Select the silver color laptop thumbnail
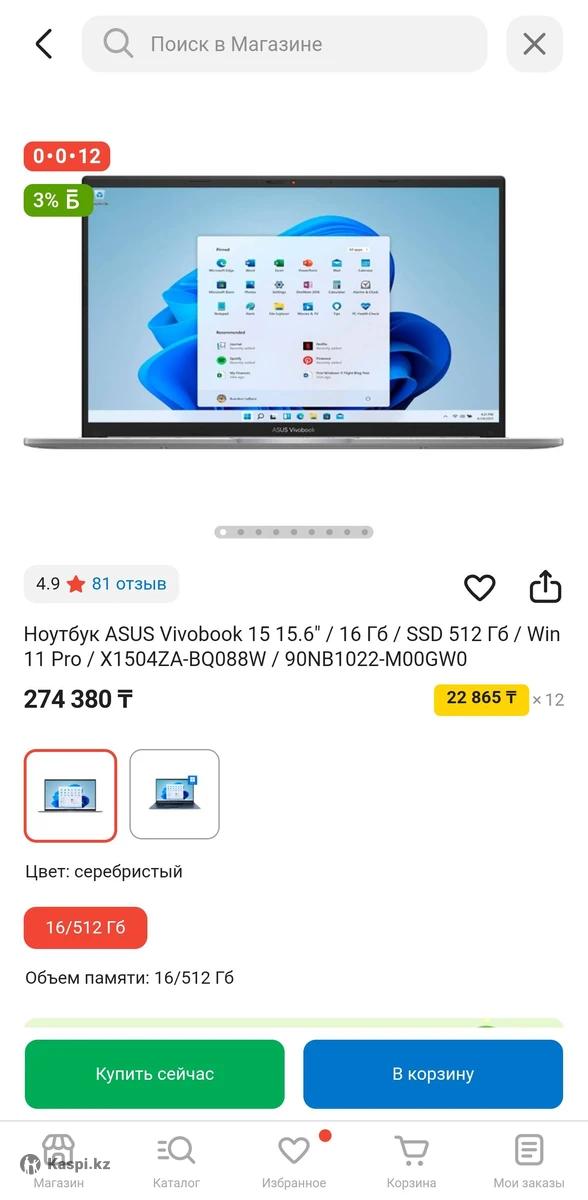Viewport: 588px width, 1200px height. click(x=70, y=795)
